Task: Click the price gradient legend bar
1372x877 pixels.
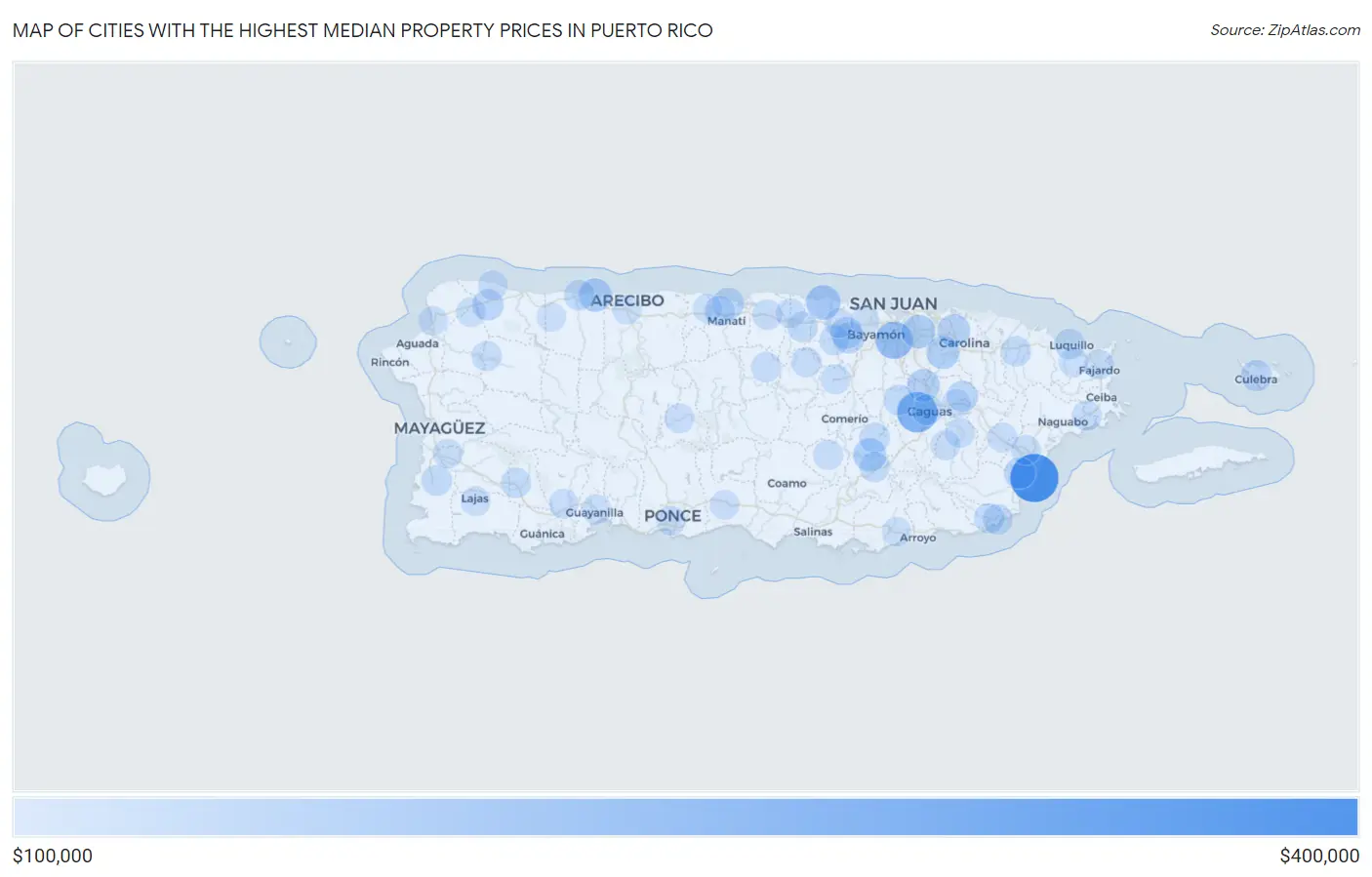Action: coord(686,817)
